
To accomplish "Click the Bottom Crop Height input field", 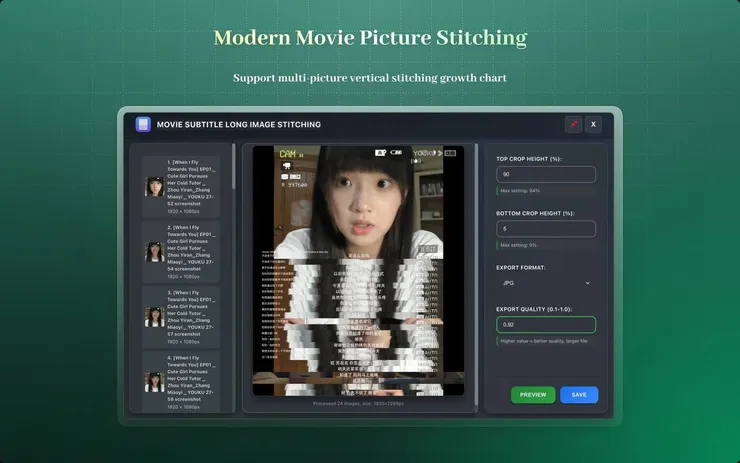I will tap(546, 228).
